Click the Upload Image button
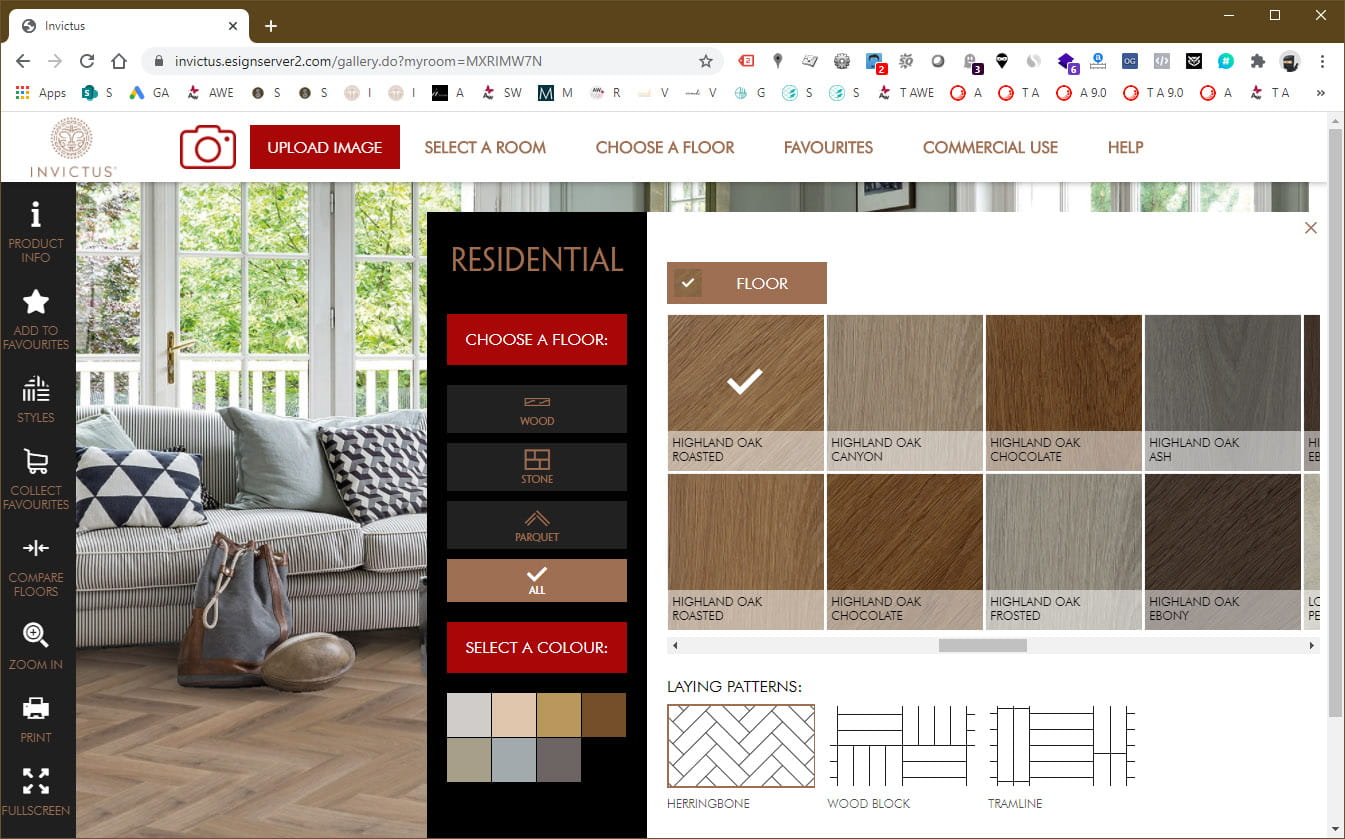Viewport: 1345px width, 839px height. [x=325, y=147]
